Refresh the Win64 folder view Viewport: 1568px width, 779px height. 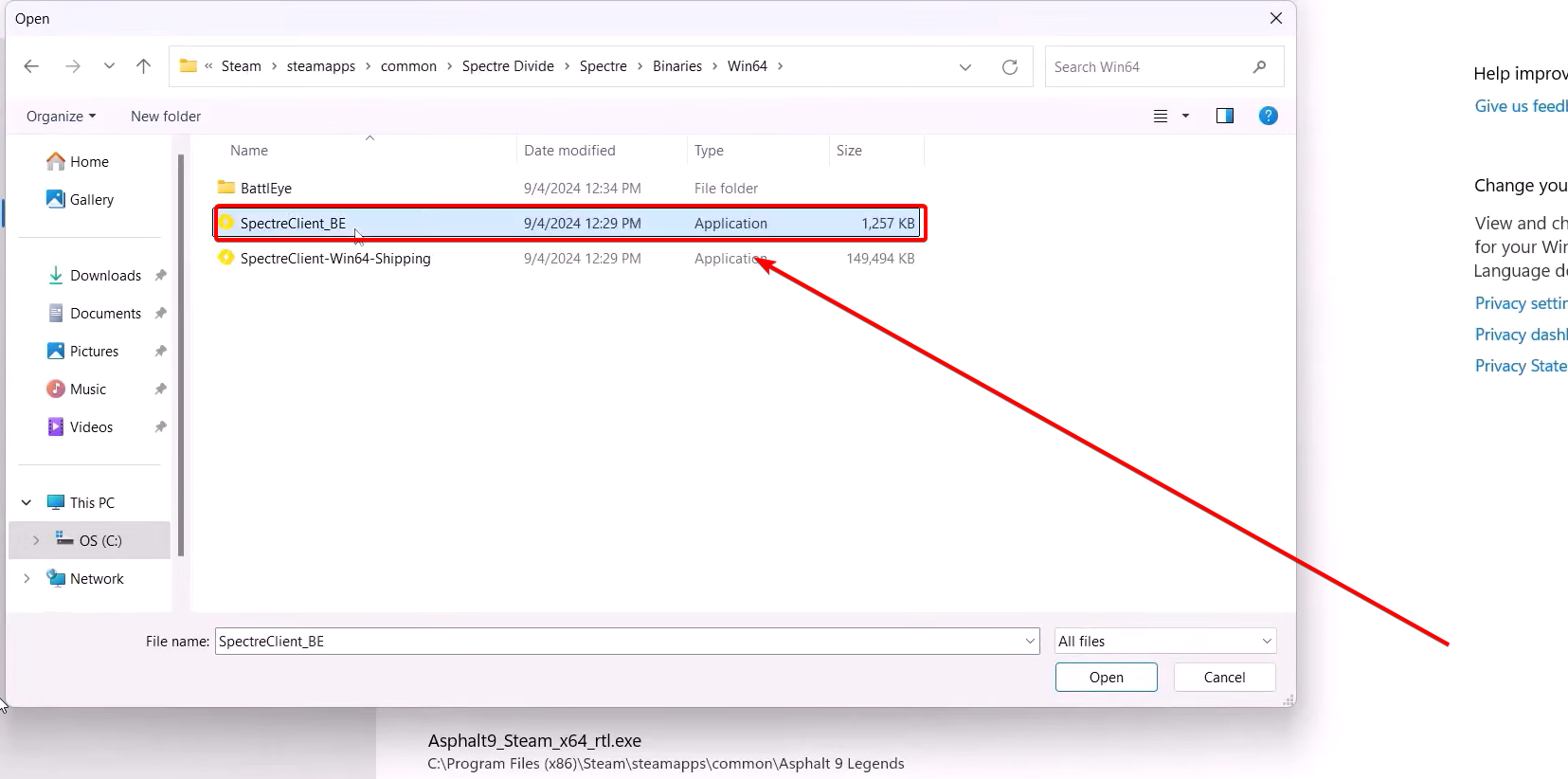1010,67
